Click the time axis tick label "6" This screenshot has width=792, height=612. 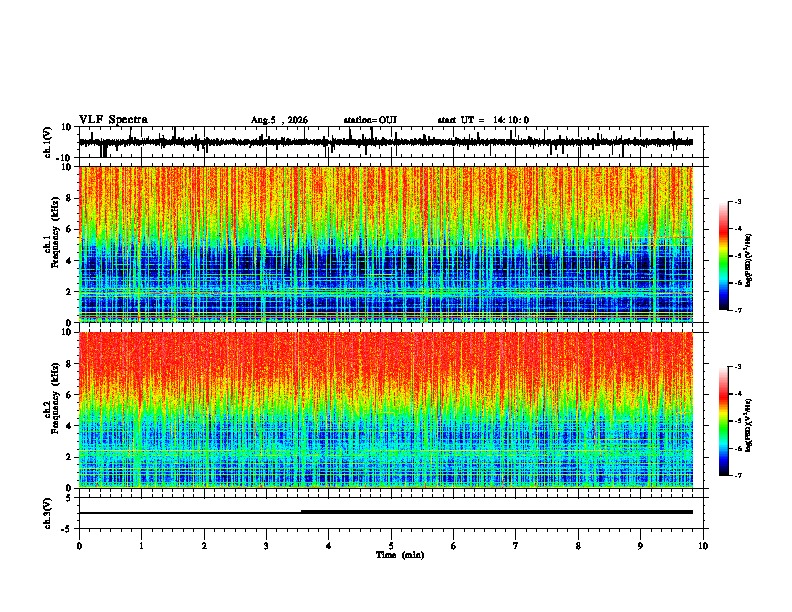tap(454, 546)
